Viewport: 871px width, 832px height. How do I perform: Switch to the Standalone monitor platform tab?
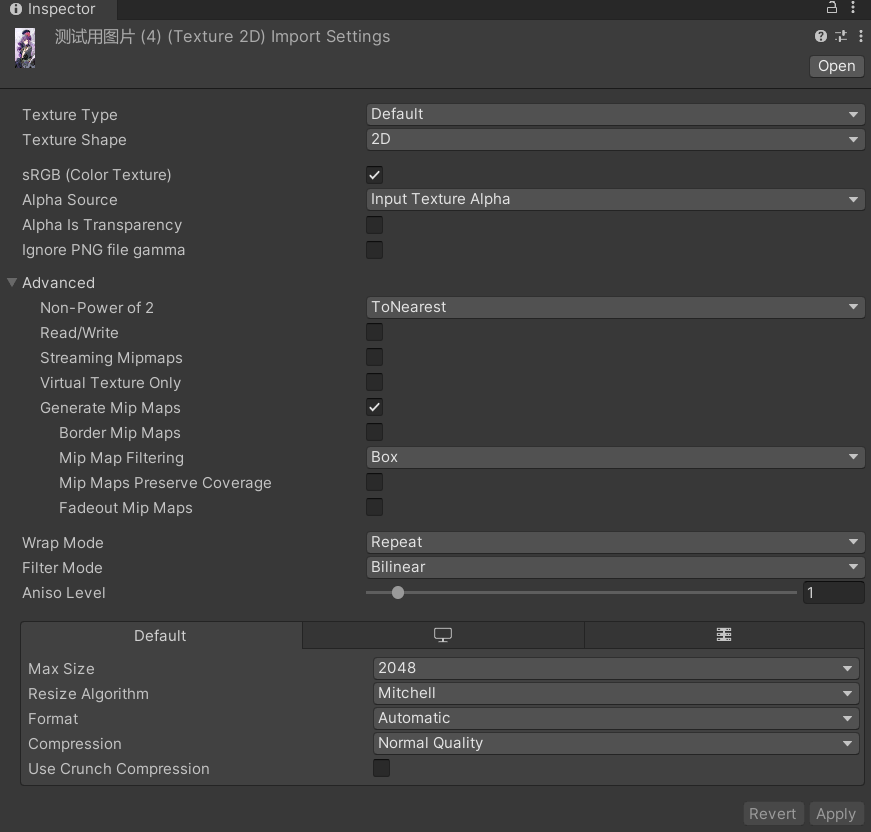443,635
